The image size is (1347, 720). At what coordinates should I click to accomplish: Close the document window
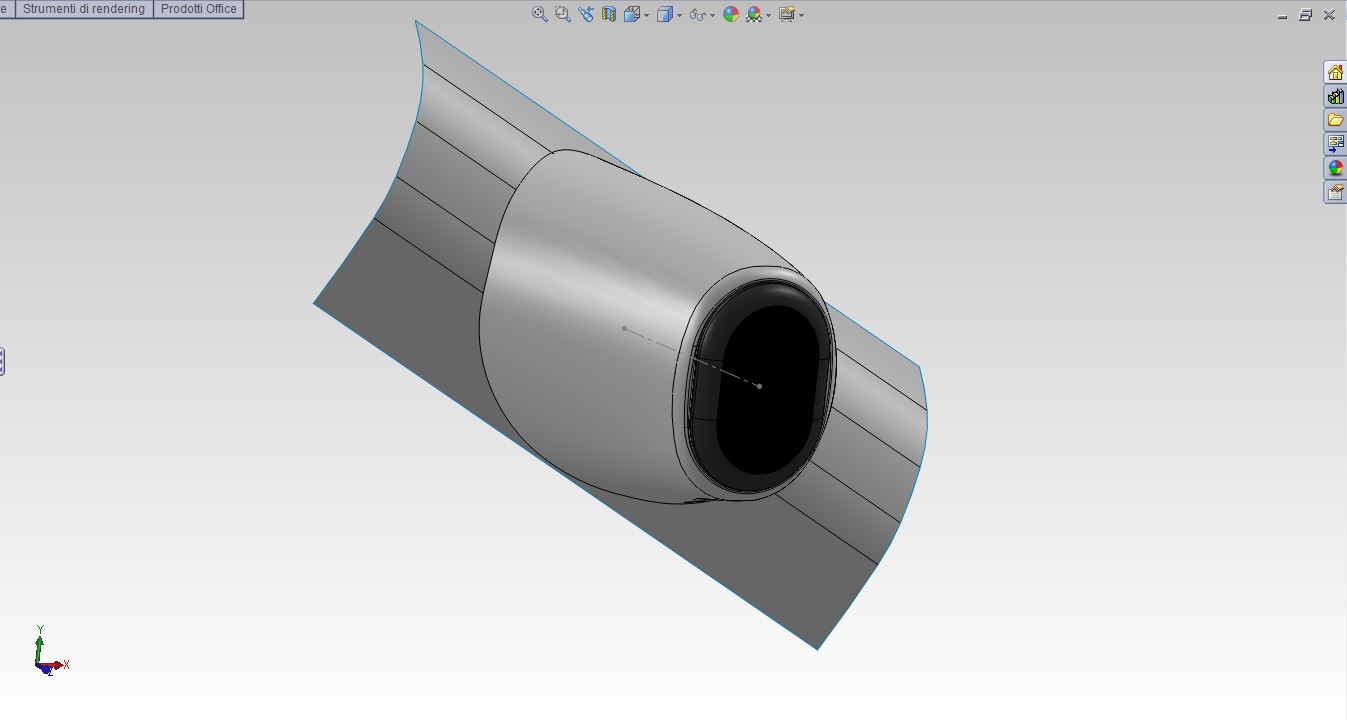(1329, 15)
